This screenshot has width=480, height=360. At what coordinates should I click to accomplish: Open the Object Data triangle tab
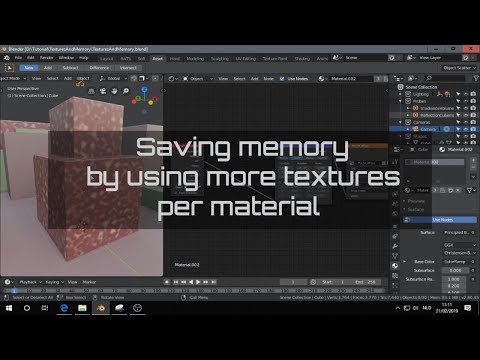(395, 256)
